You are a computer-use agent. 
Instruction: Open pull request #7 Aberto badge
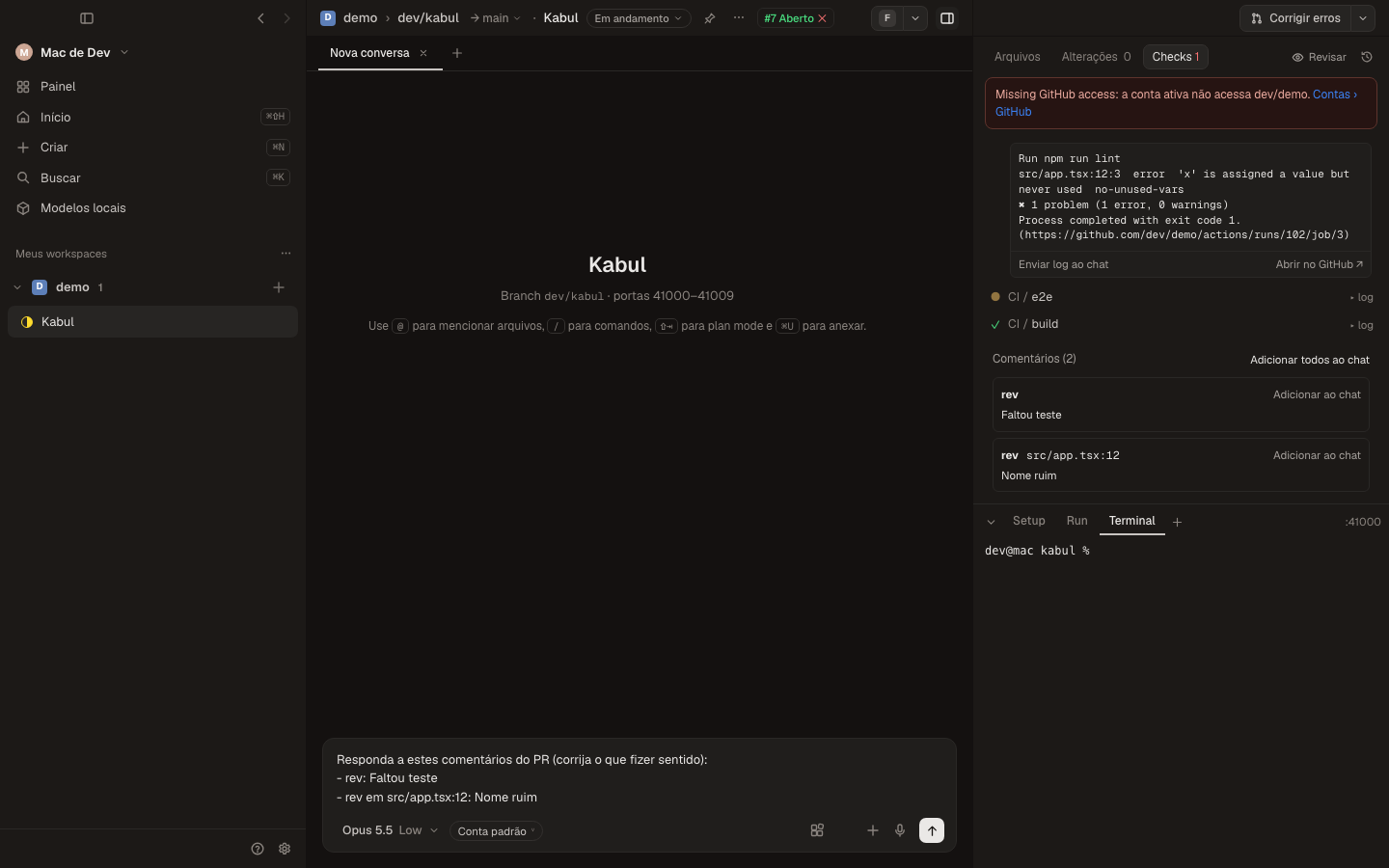(795, 18)
